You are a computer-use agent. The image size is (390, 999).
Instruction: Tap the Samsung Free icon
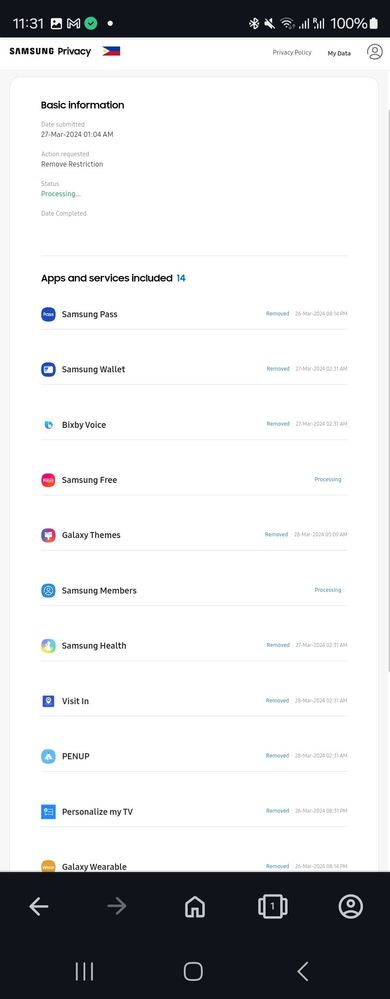click(48, 480)
